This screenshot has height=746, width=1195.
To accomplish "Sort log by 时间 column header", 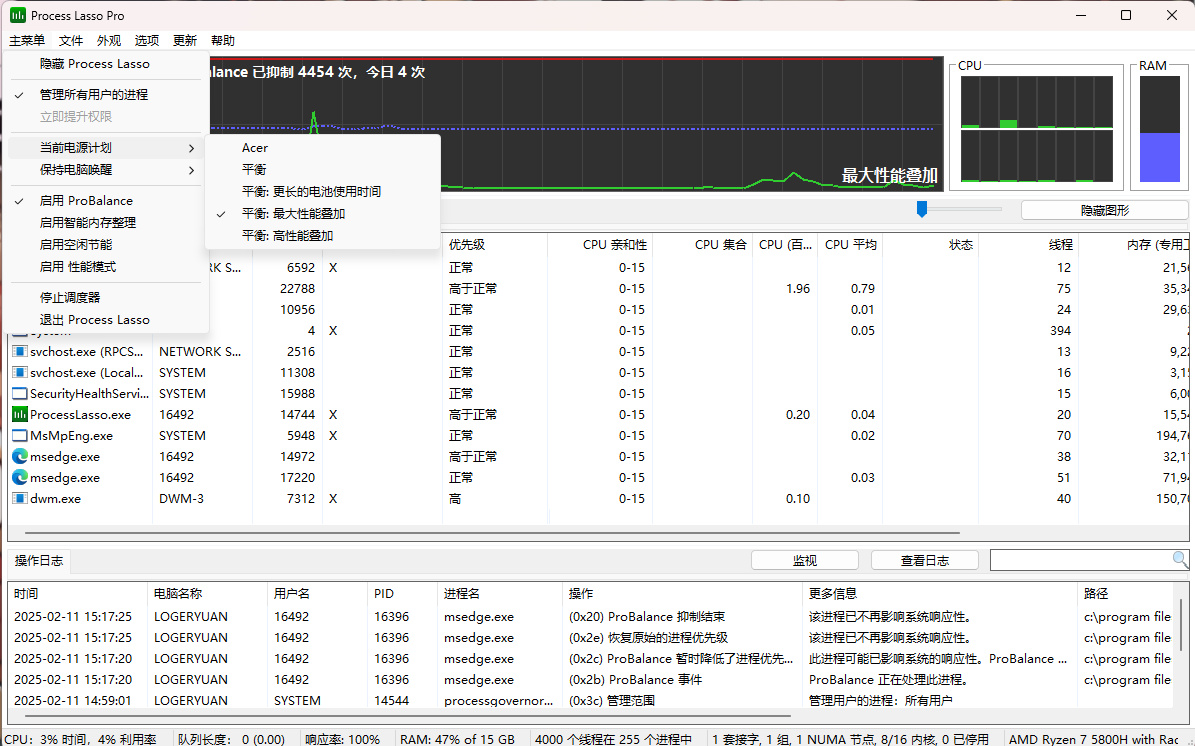I will (x=78, y=593).
